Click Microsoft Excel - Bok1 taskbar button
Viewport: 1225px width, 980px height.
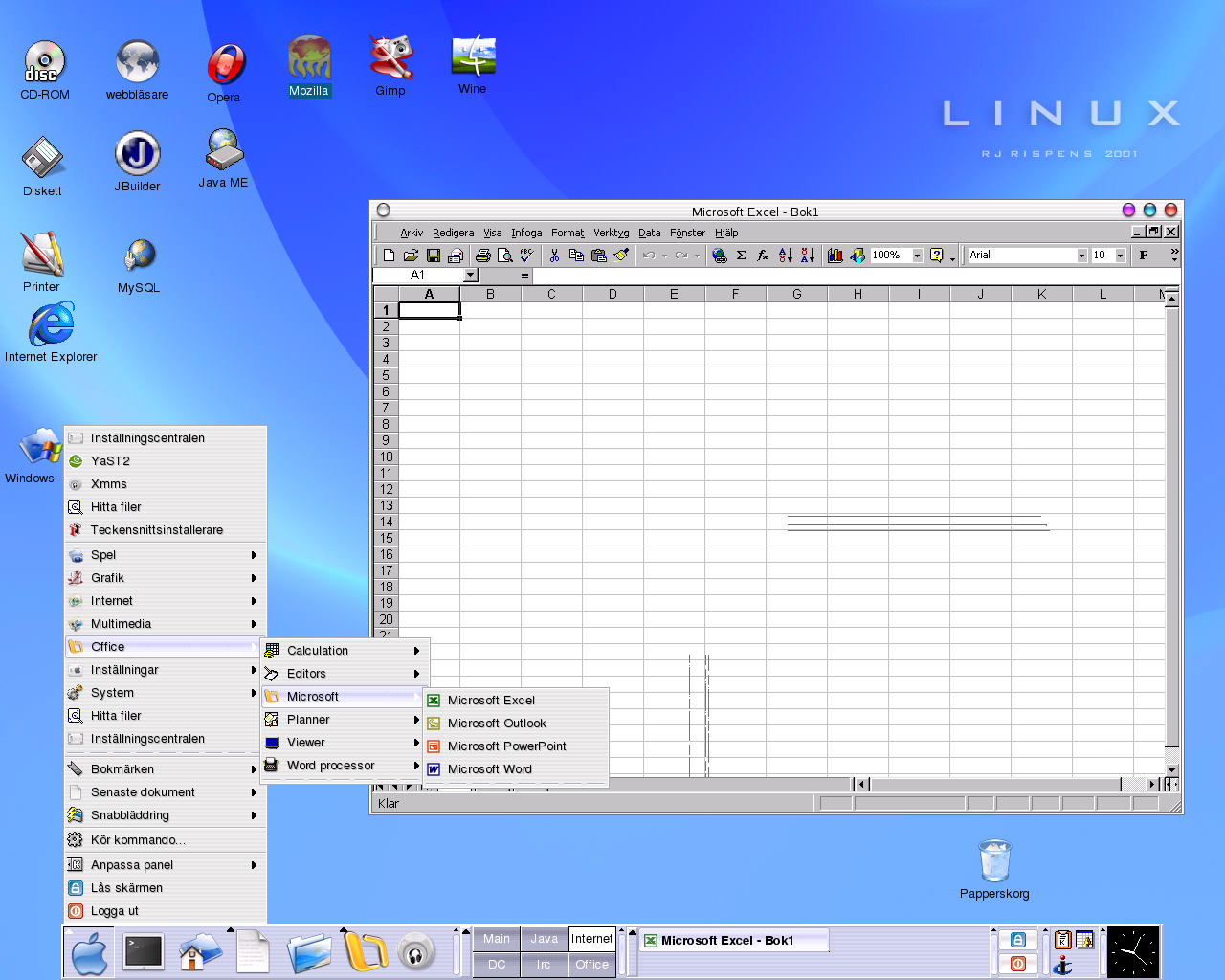734,941
